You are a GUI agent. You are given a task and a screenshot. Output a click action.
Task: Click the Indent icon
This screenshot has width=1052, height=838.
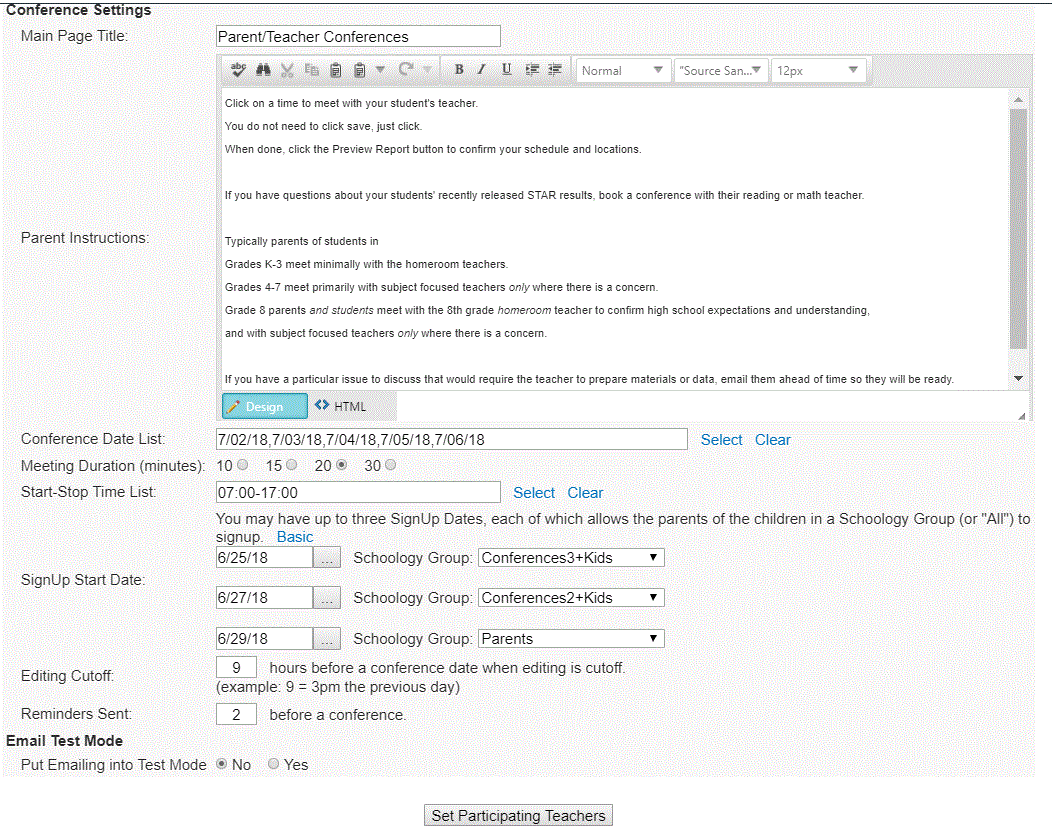pos(532,70)
